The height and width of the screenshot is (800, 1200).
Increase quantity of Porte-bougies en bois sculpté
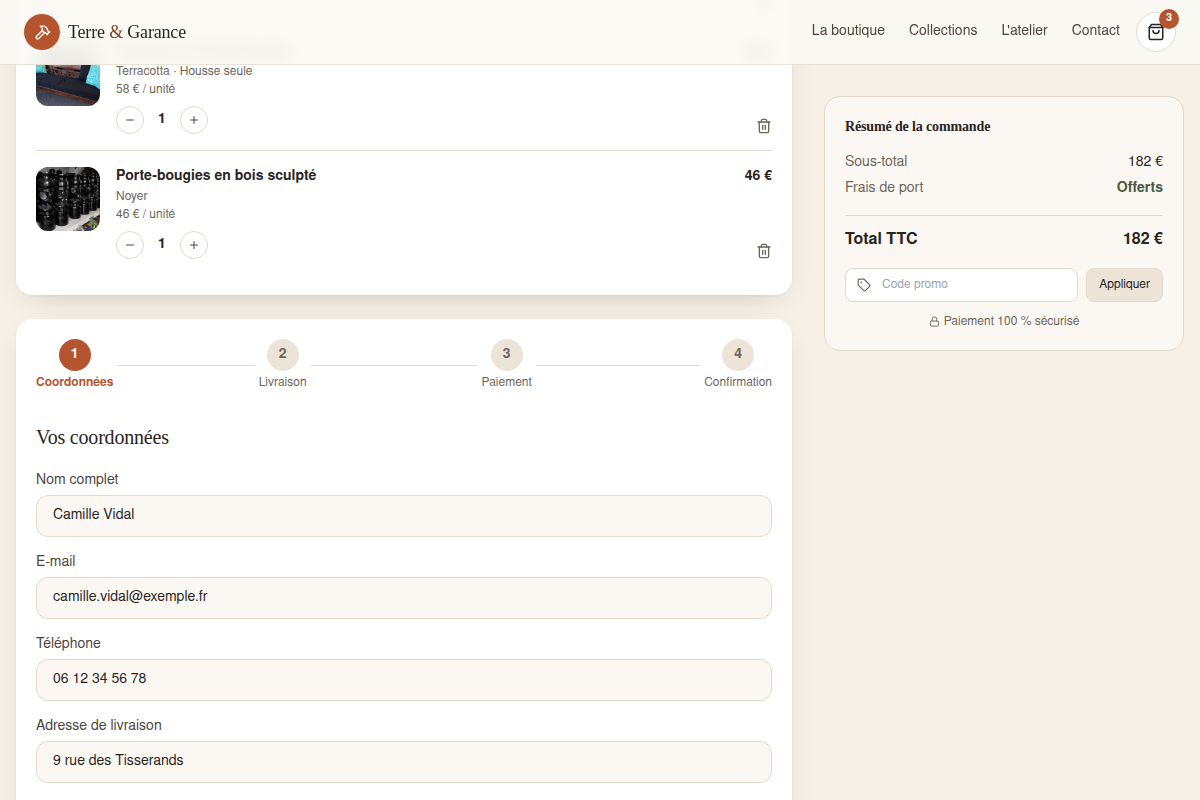coord(194,245)
